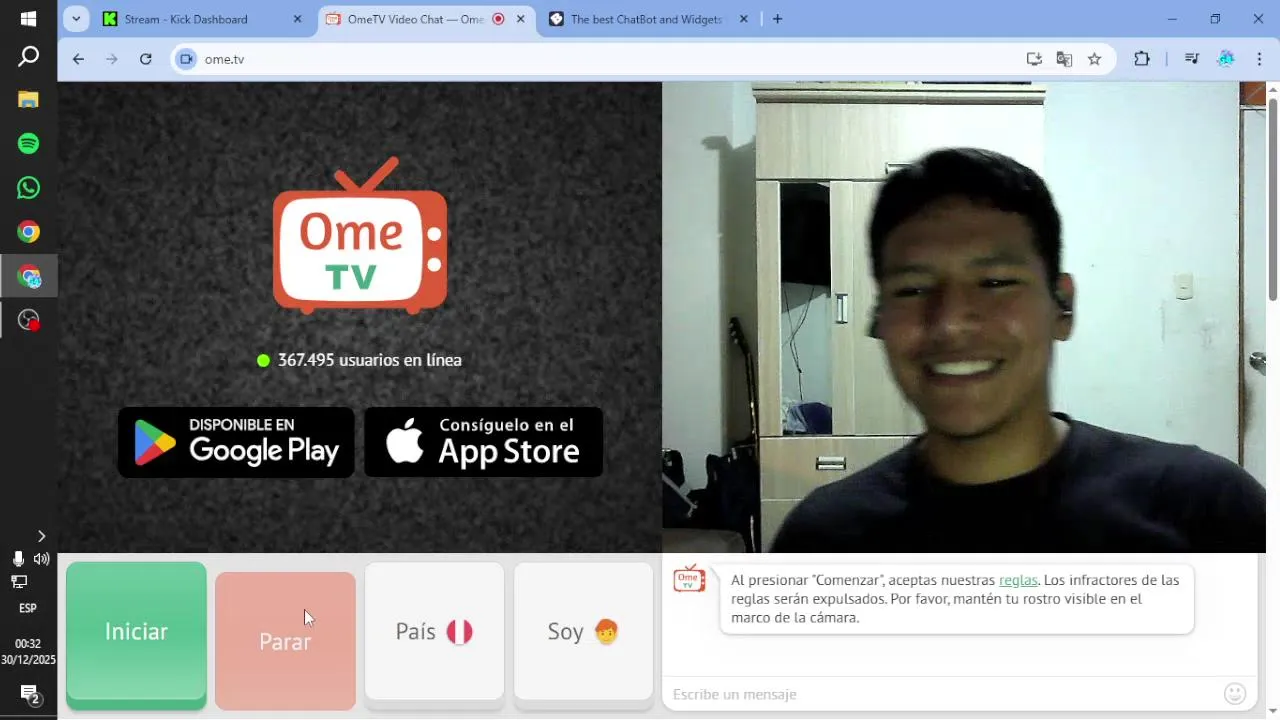Go back to previous page

point(78,59)
